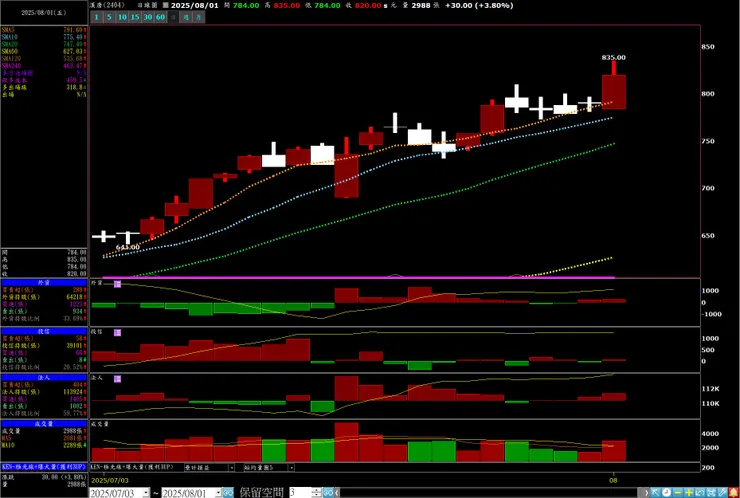Click the 08 month marker on the time axis

coord(614,480)
